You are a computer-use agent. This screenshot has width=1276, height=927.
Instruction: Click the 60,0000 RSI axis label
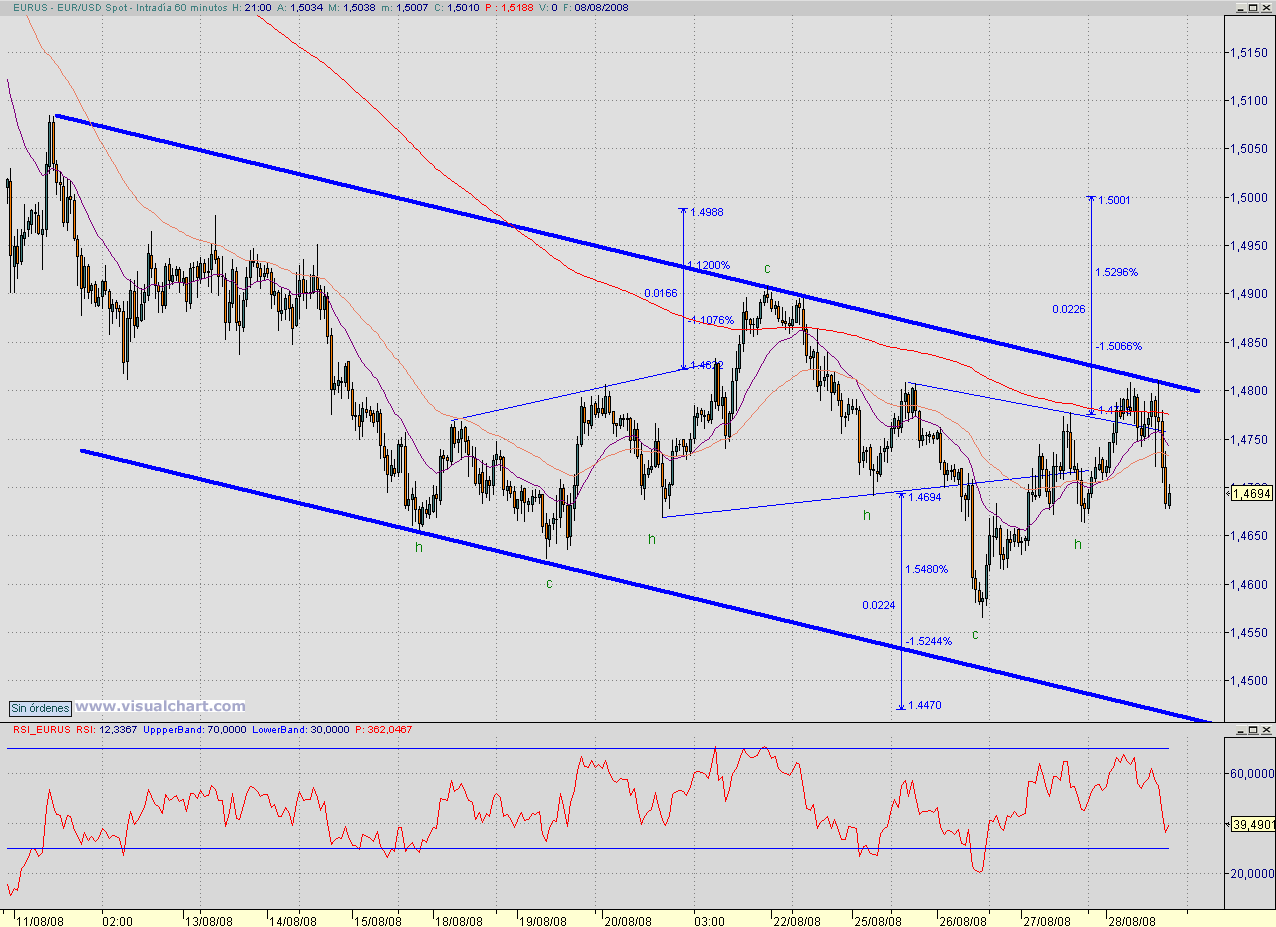[1250, 773]
